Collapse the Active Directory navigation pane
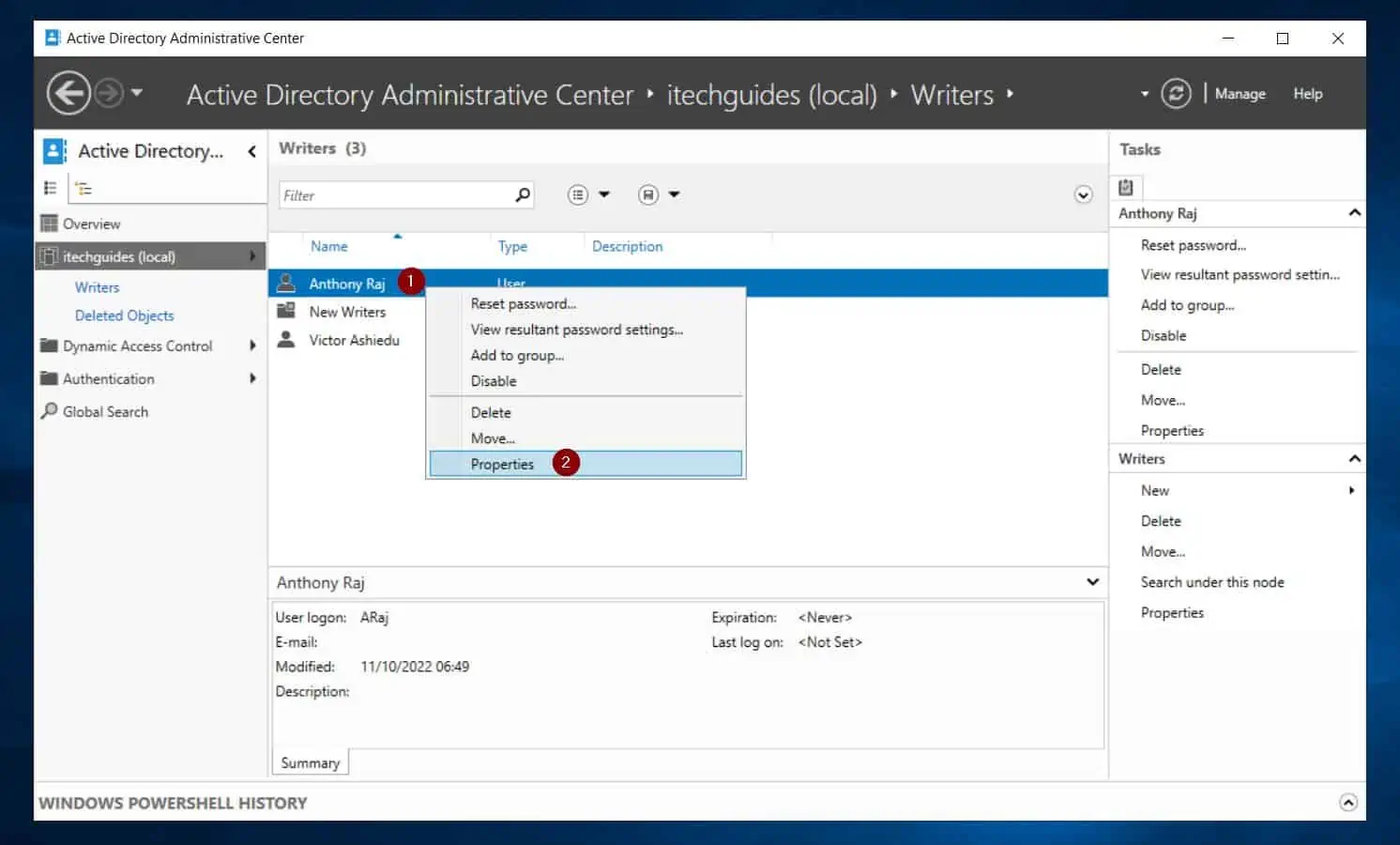Image resolution: width=1400 pixels, height=845 pixels. coord(251,151)
